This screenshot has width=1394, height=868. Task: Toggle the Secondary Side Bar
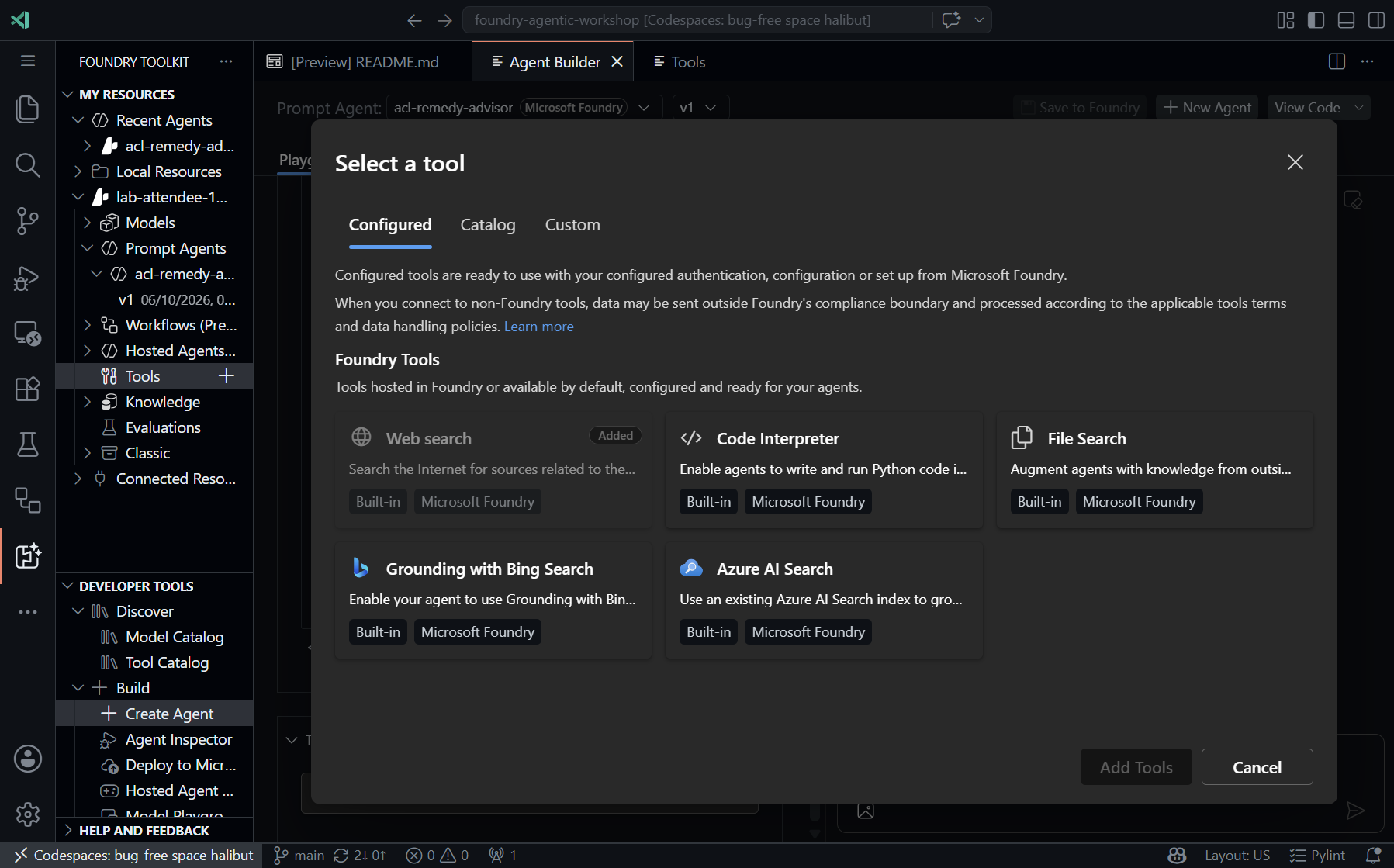(1376, 20)
